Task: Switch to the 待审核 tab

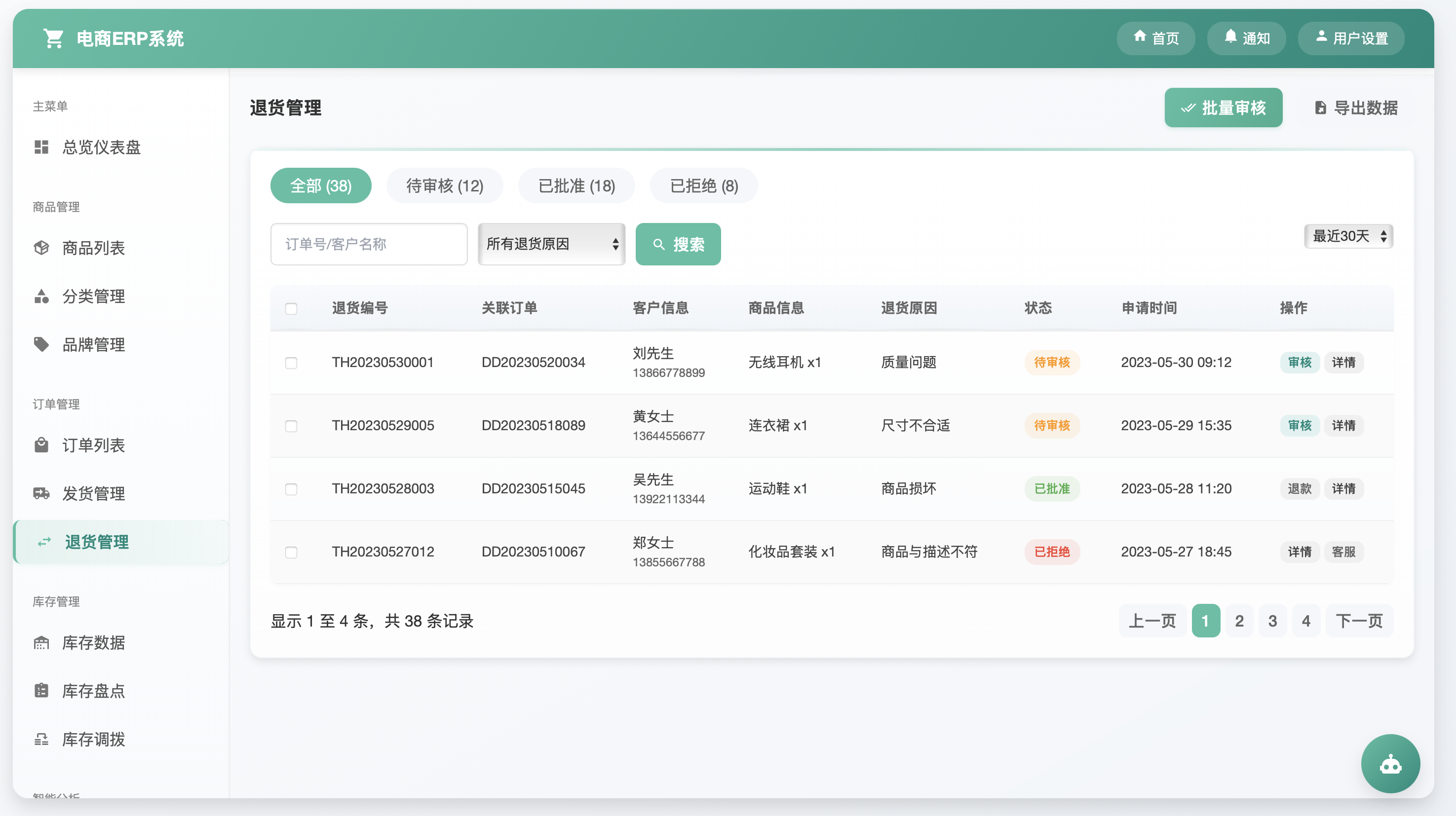Action: 445,185
